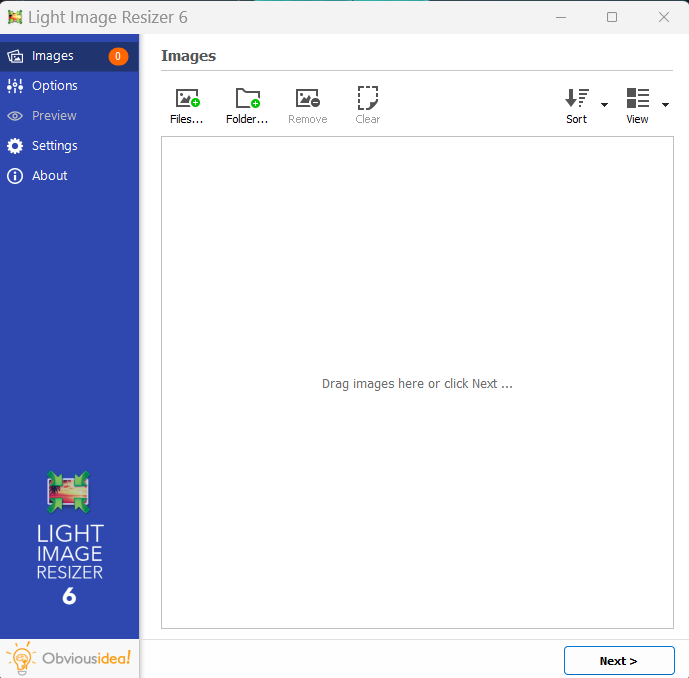689x678 pixels.
Task: Click the Light Image Resizer 6 logo
Action: 69,538
